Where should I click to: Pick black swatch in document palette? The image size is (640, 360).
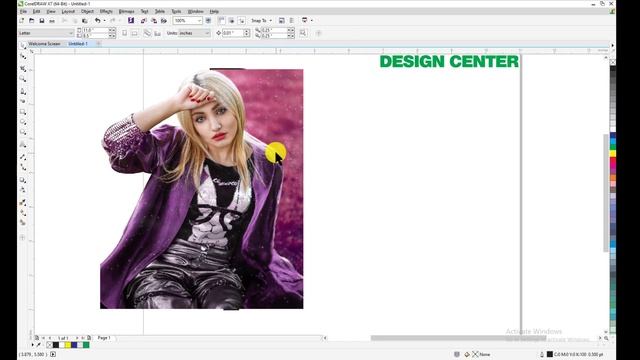click(x=56, y=345)
